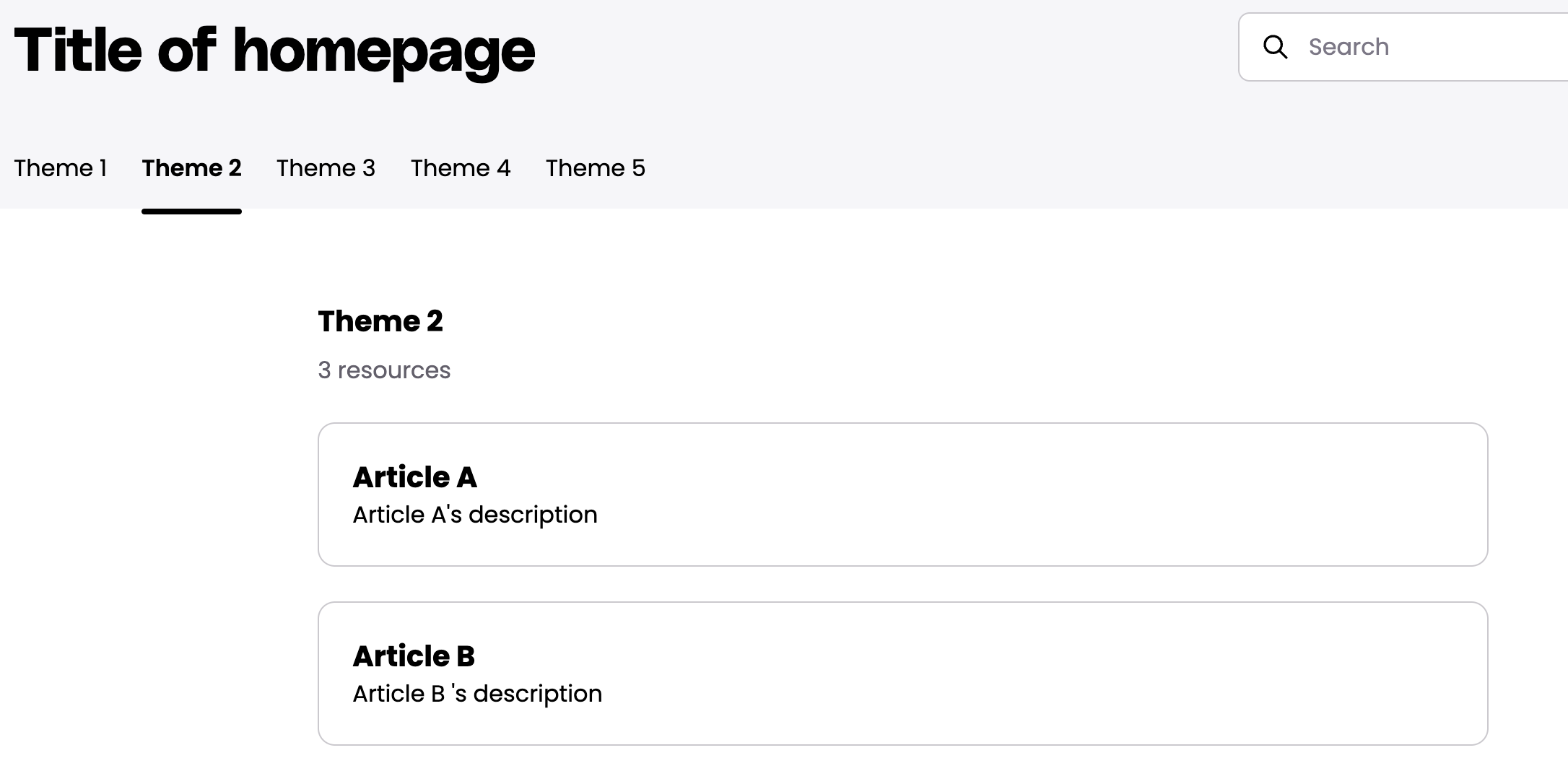Screen dimensions: 1568x771
Task: Select the Article B card's blank area
Action: pos(1047,674)
